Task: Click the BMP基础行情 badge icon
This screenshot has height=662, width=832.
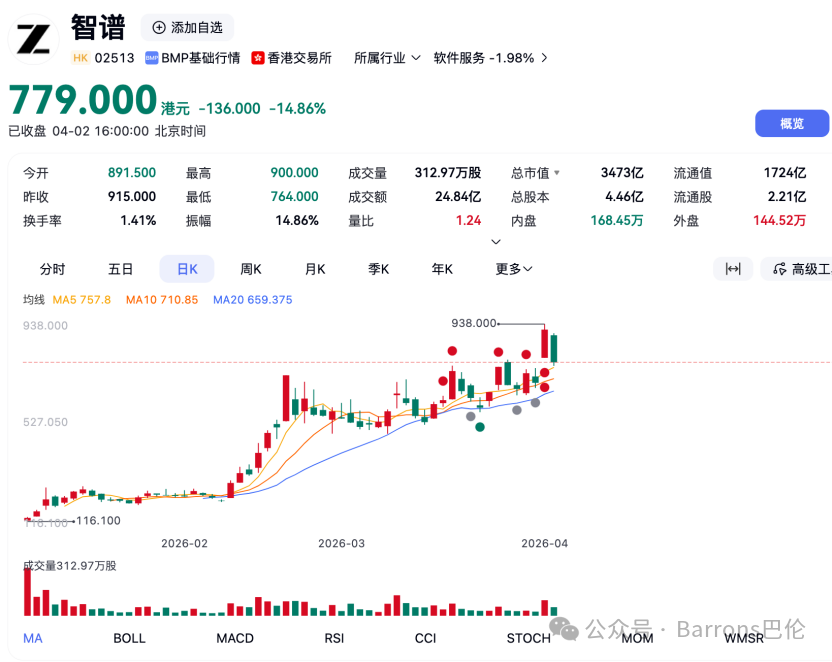Action: pyautogui.click(x=152, y=58)
